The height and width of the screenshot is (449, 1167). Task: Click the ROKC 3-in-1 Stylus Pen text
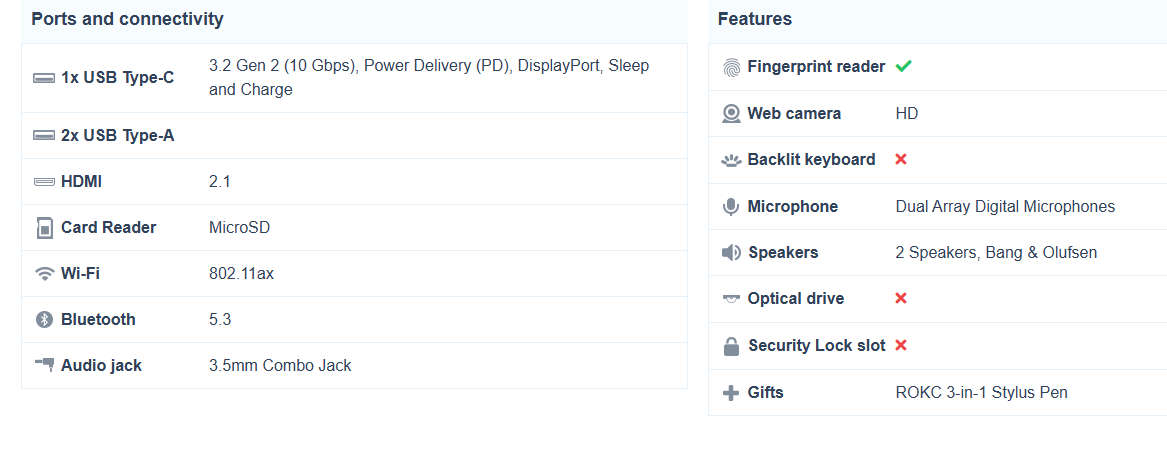pyautogui.click(x=981, y=393)
